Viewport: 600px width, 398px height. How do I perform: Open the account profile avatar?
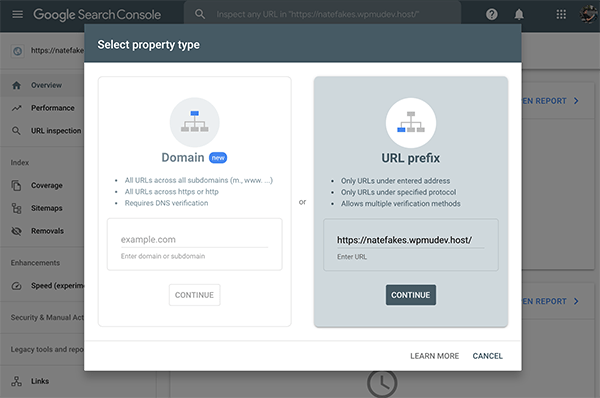[x=589, y=15]
